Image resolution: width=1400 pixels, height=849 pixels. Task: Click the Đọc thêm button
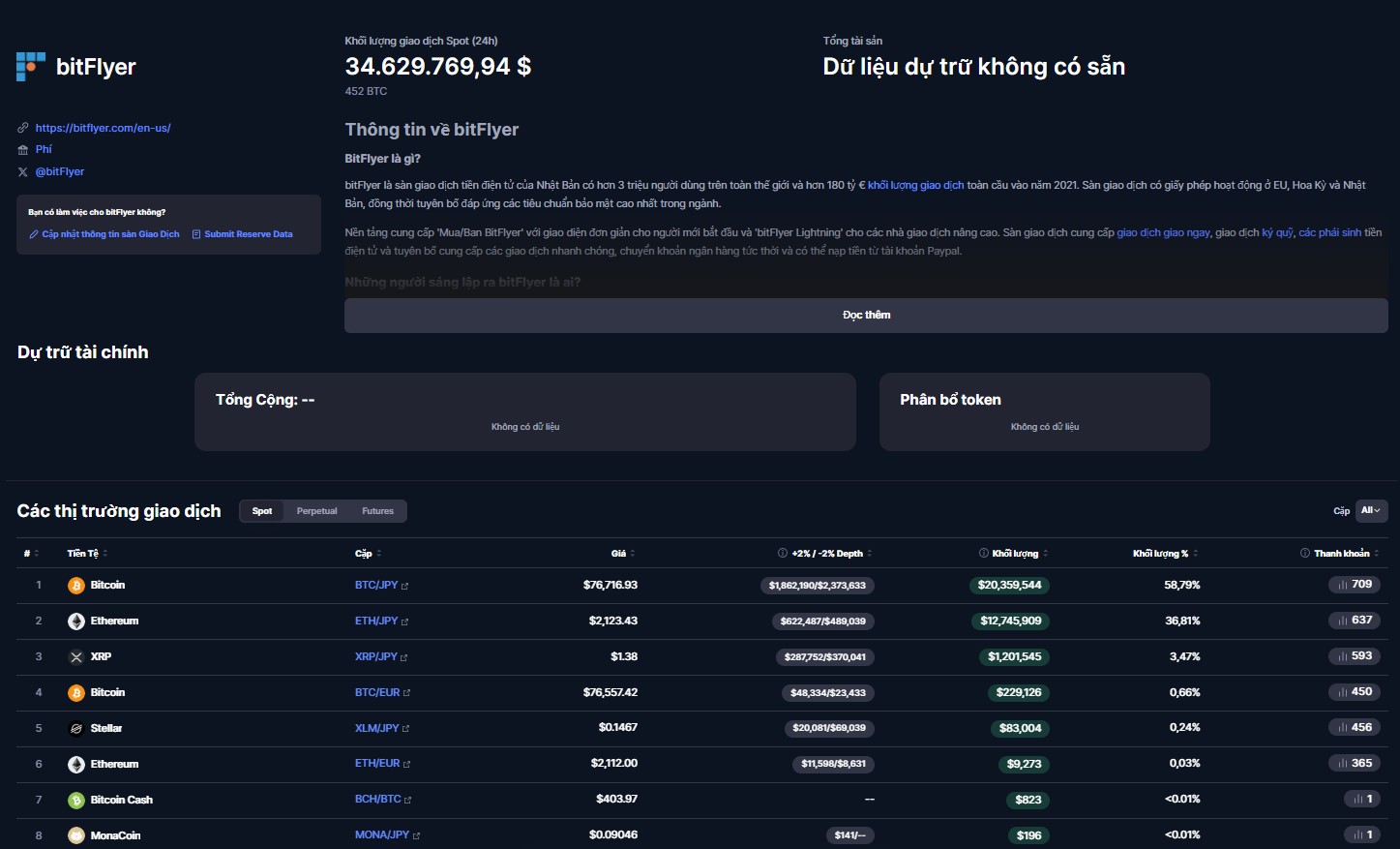coord(866,316)
